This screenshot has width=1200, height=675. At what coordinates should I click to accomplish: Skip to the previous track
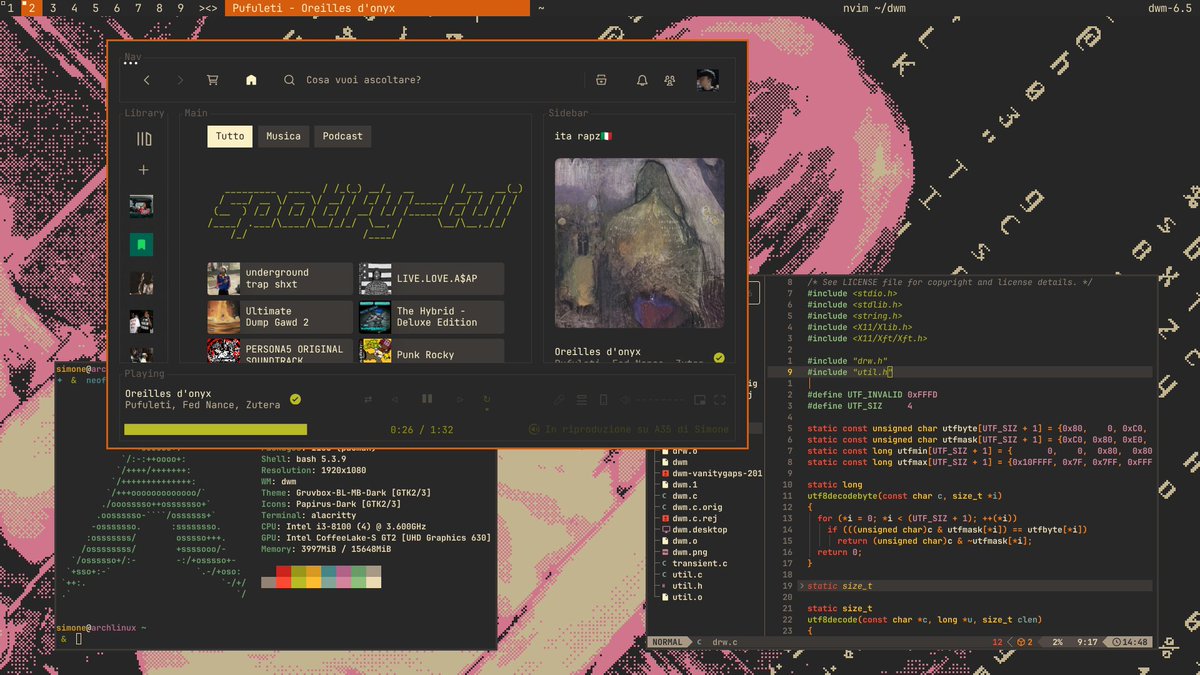(395, 399)
